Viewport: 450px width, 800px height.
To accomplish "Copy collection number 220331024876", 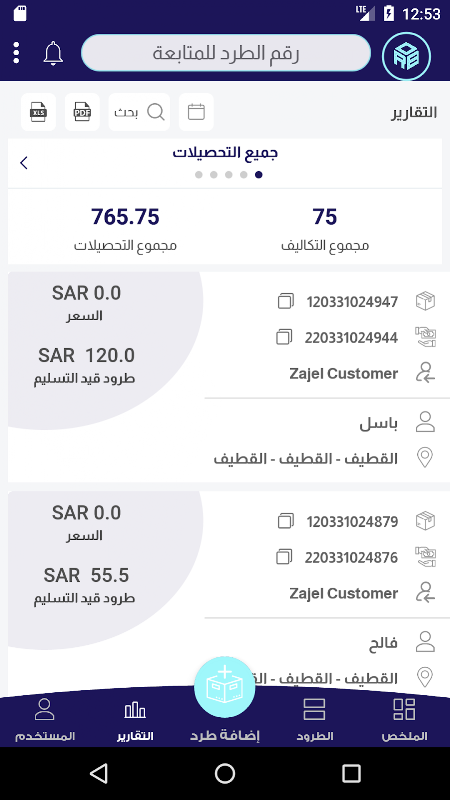I will point(284,557).
